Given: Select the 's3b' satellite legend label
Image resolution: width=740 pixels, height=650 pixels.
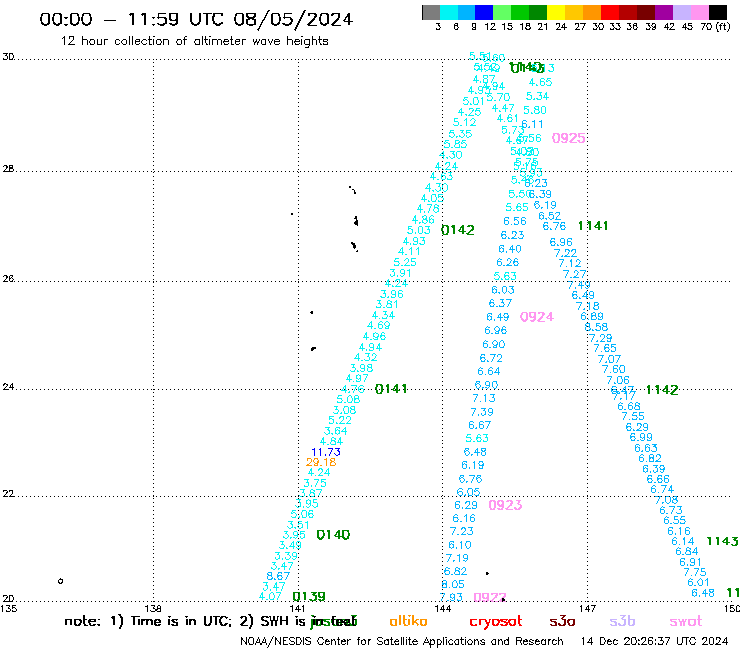Looking at the screenshot, I should click(622, 621).
